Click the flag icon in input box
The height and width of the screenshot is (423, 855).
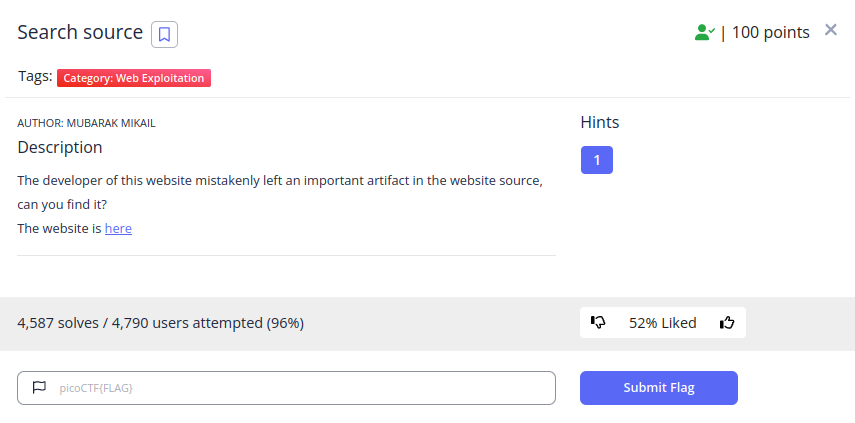pos(39,388)
